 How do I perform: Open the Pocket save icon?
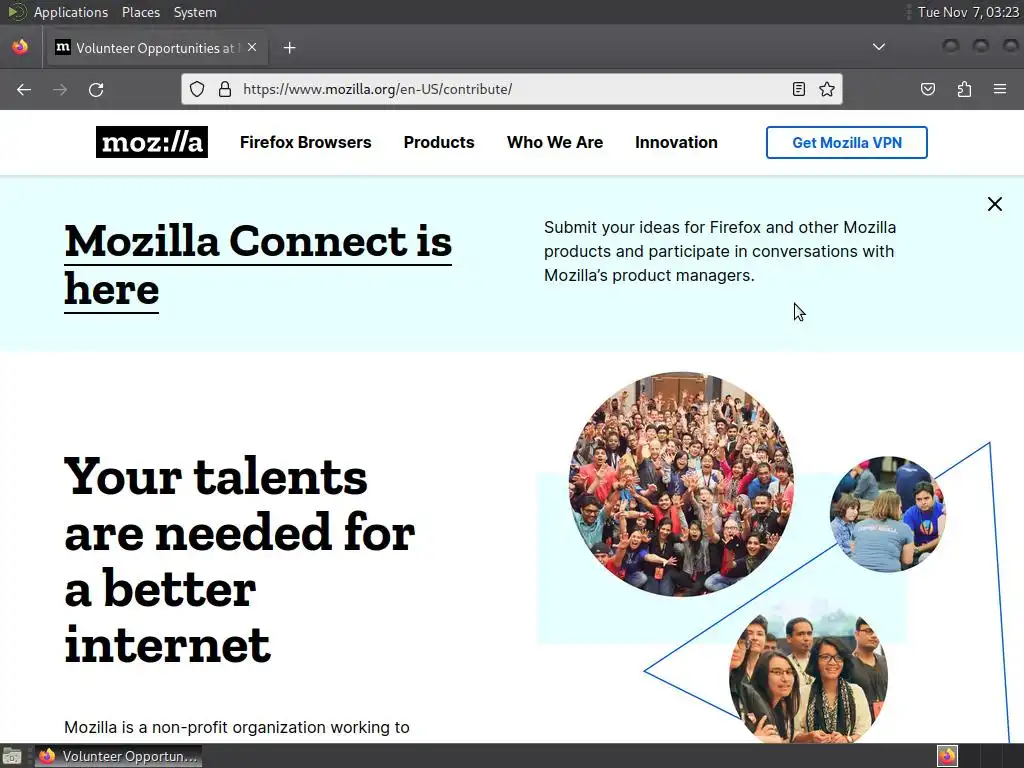pos(928,89)
